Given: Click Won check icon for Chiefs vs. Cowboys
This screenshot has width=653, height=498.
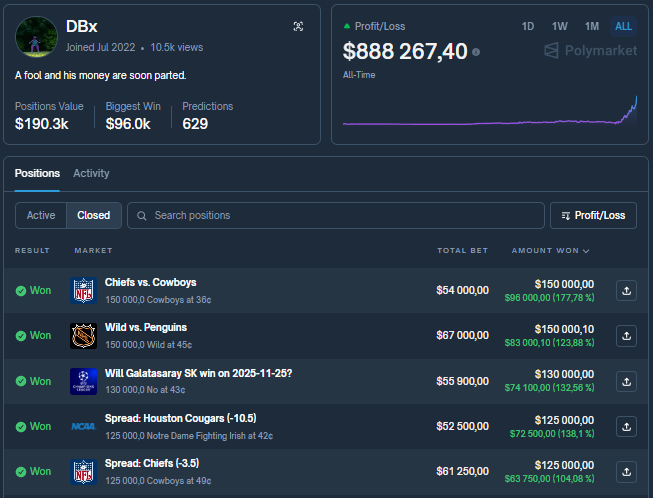Looking at the screenshot, I should 21,291.
